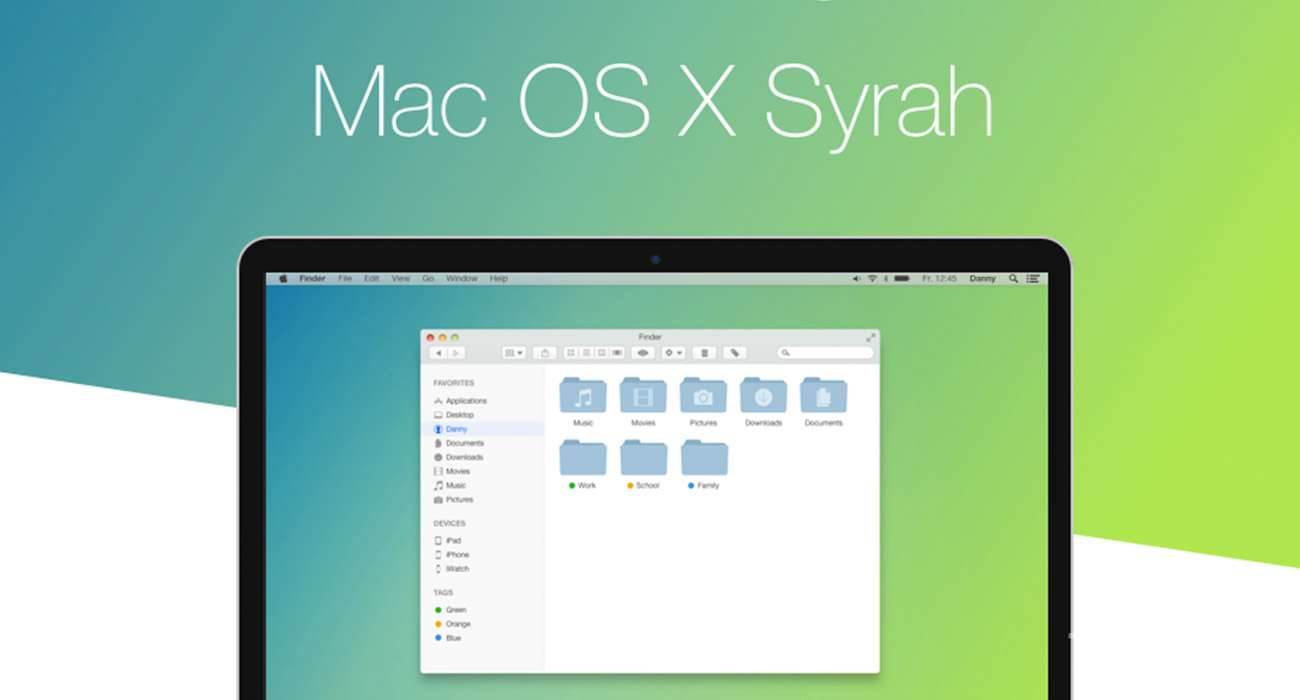
Task: Open Notification Center list icon
Action: click(1033, 279)
